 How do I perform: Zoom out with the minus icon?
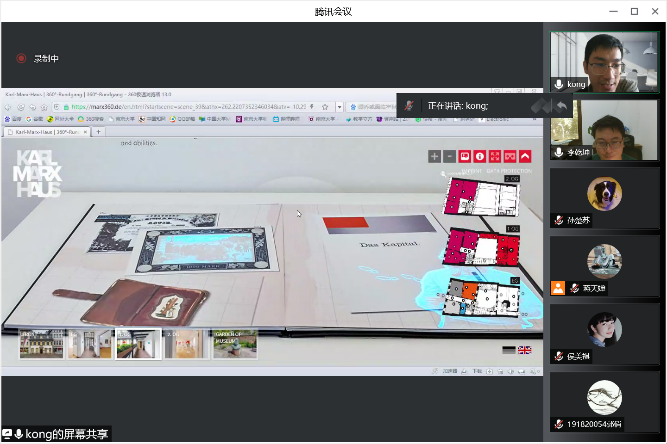coord(449,156)
